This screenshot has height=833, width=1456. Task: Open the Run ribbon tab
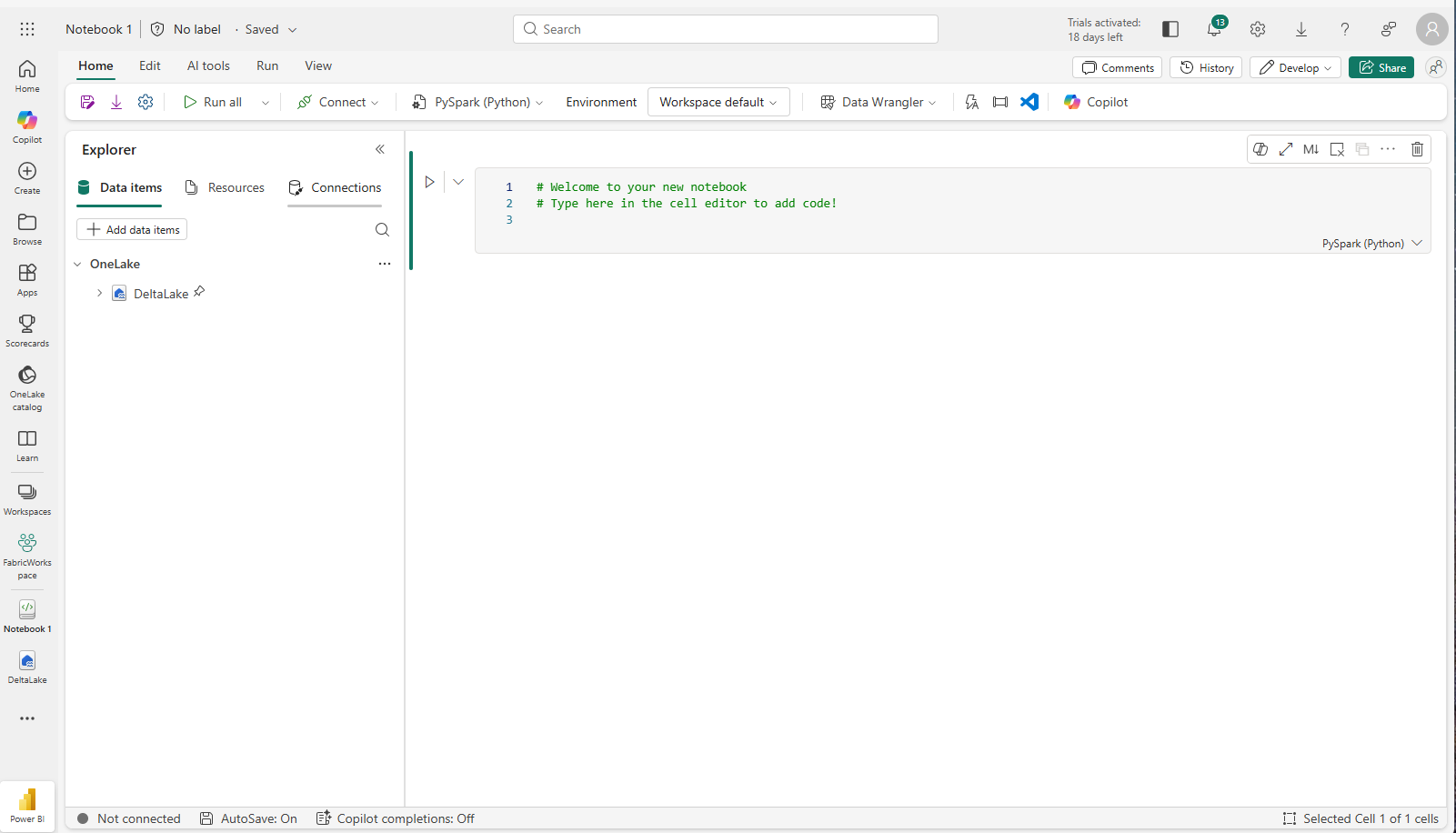tap(267, 65)
